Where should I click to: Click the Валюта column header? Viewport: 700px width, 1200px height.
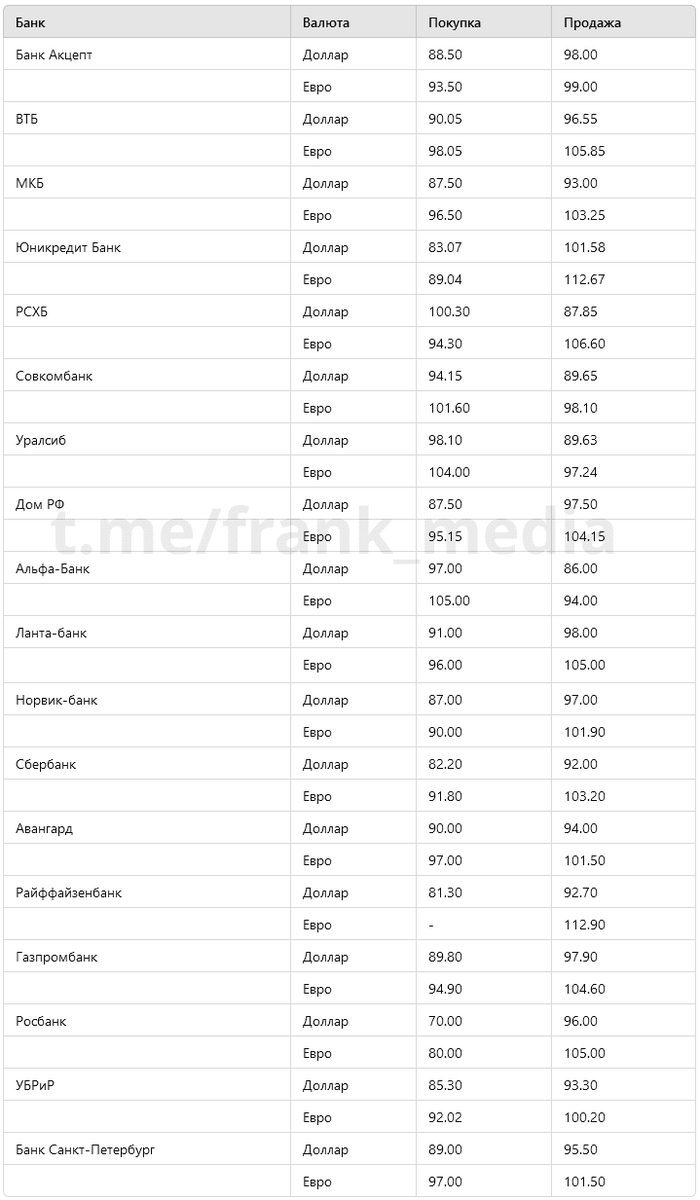click(326, 22)
